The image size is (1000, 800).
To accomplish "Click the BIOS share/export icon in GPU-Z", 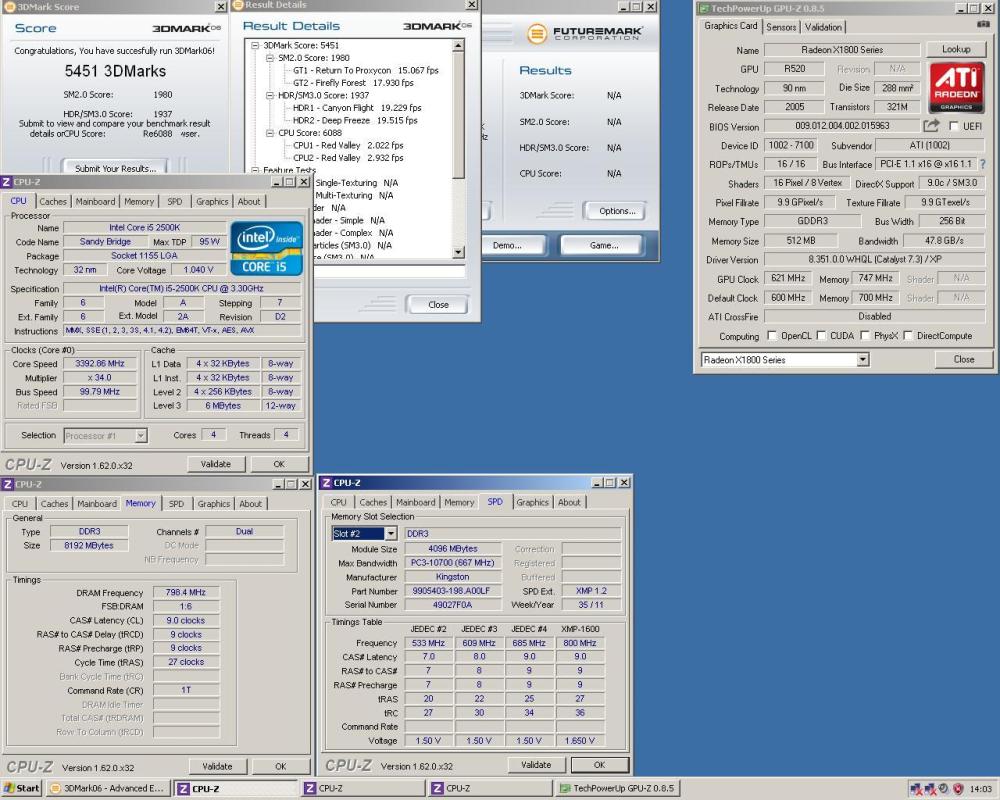I will (x=931, y=126).
